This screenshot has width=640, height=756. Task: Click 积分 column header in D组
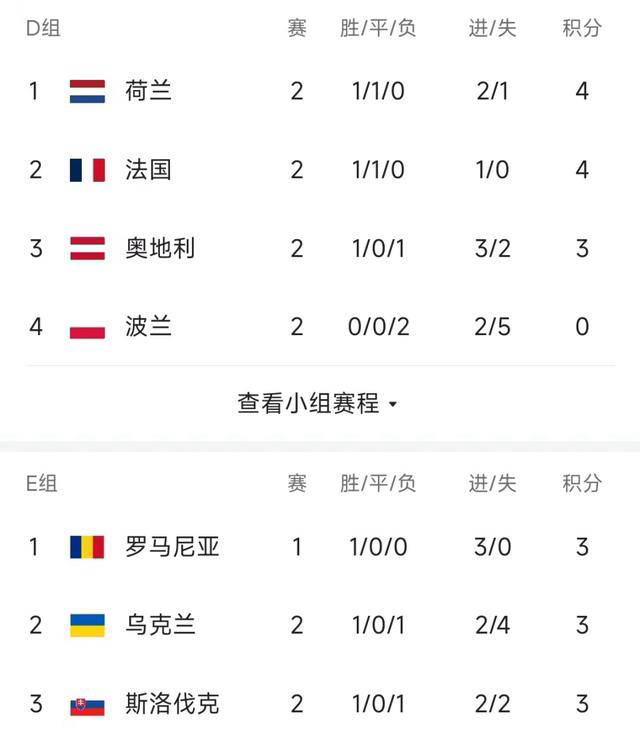tap(582, 28)
